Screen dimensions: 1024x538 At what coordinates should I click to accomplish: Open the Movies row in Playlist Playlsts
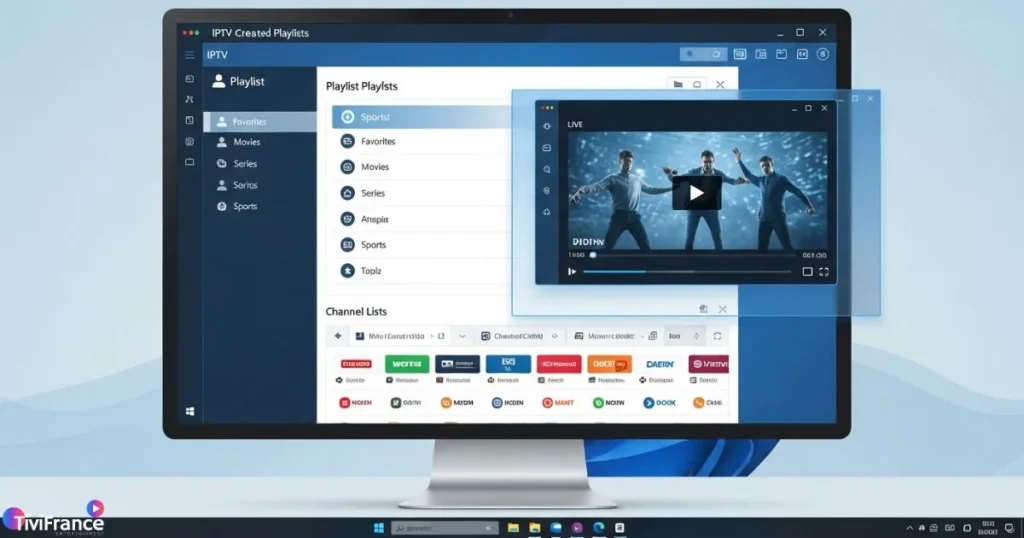422,166
